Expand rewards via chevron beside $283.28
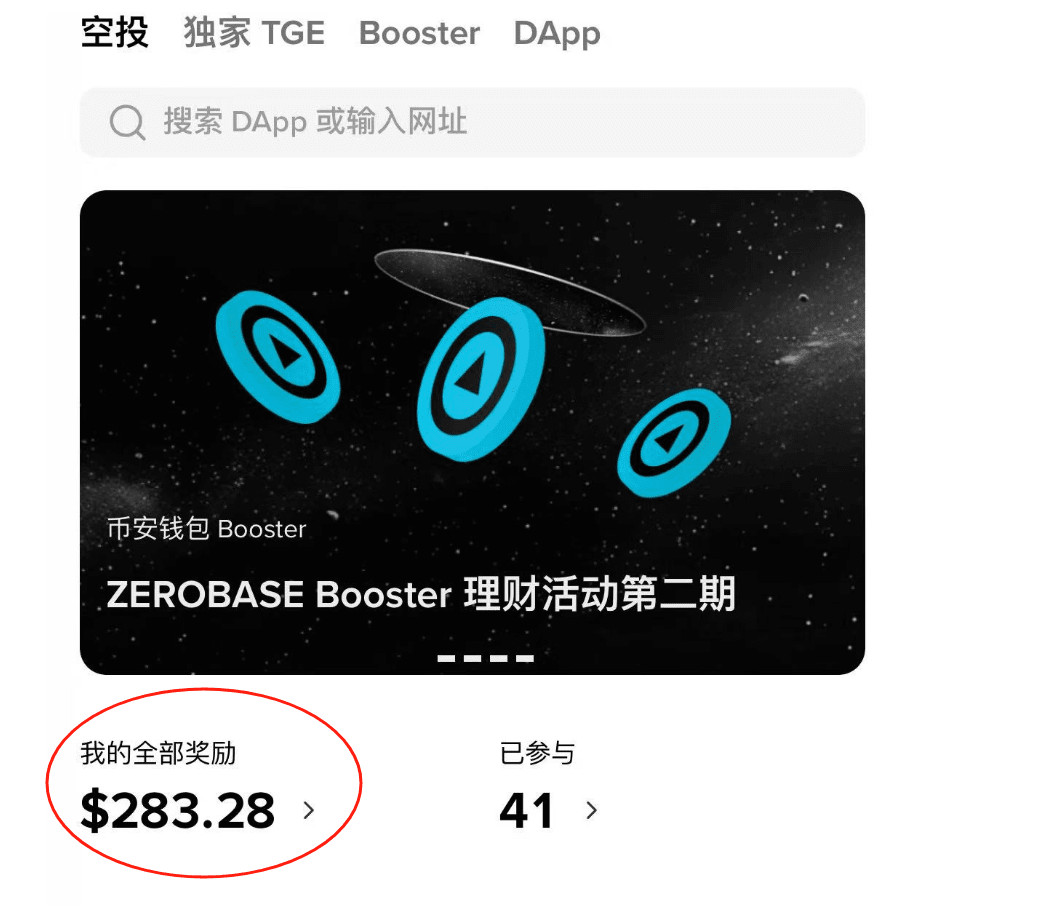 tap(309, 810)
